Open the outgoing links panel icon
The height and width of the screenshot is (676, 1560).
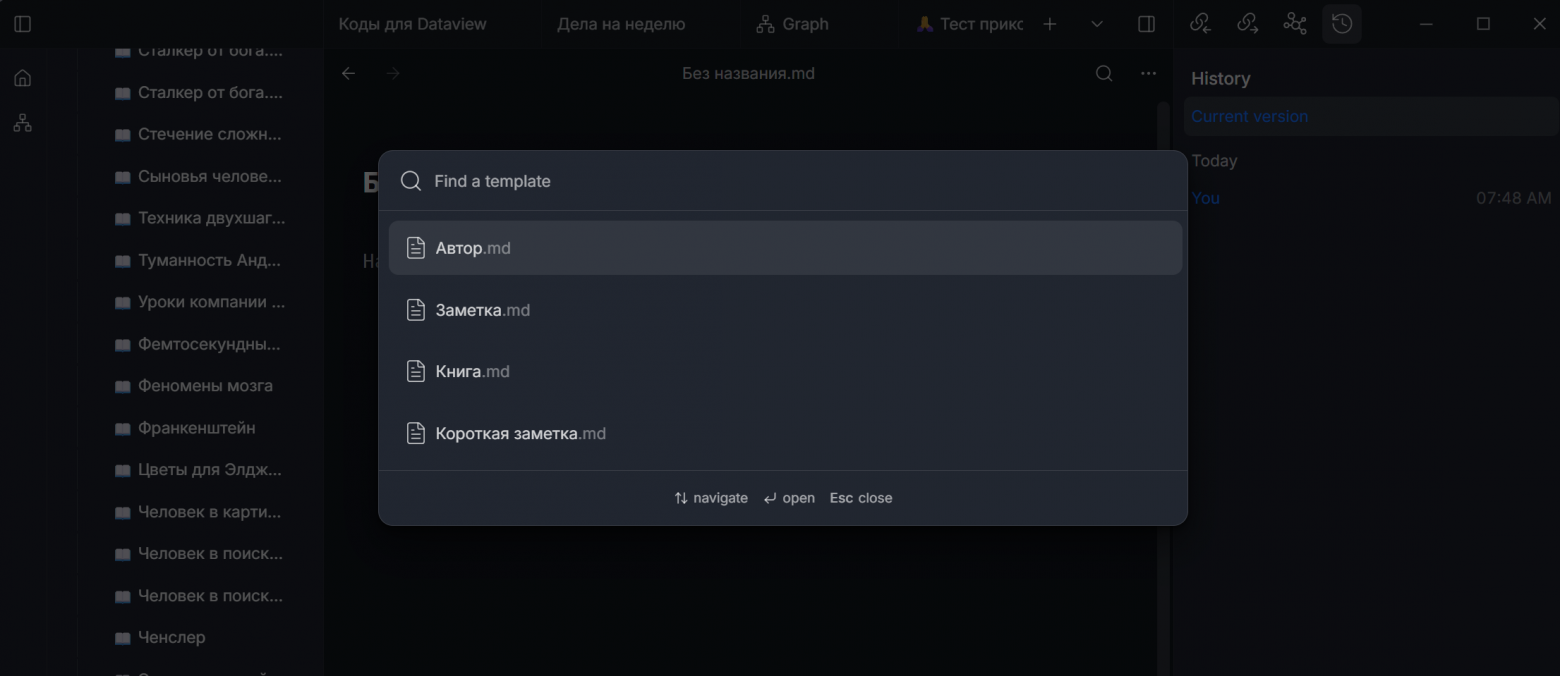pos(1248,24)
